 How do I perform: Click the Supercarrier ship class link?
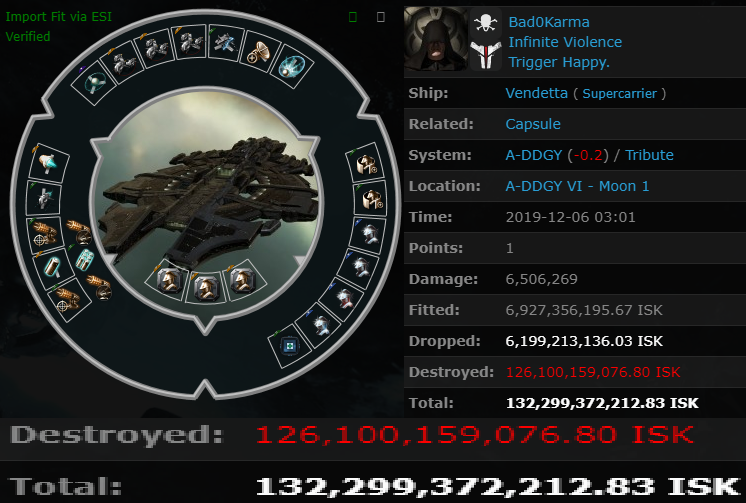point(619,93)
